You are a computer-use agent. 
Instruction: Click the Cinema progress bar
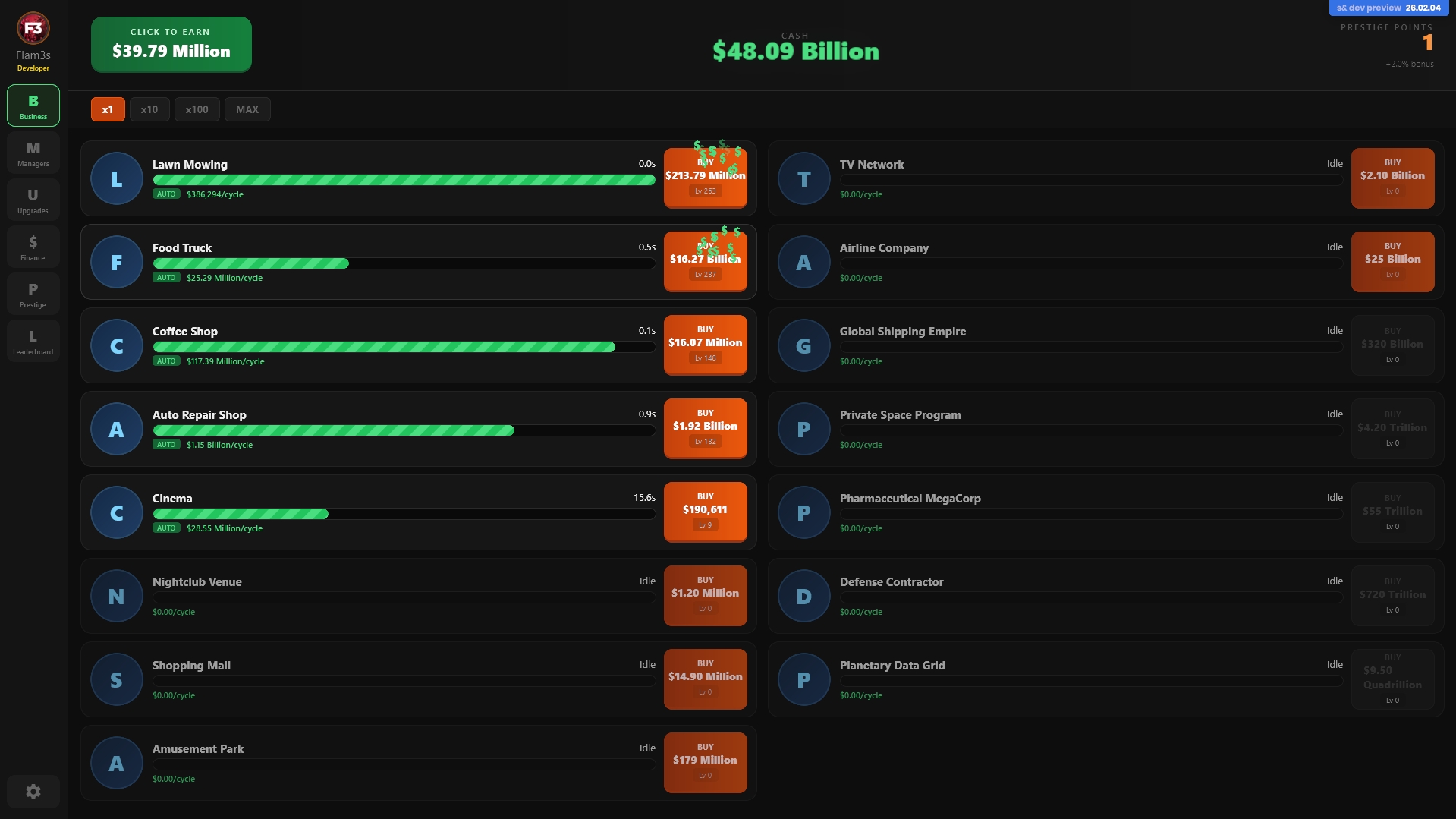[x=404, y=514]
